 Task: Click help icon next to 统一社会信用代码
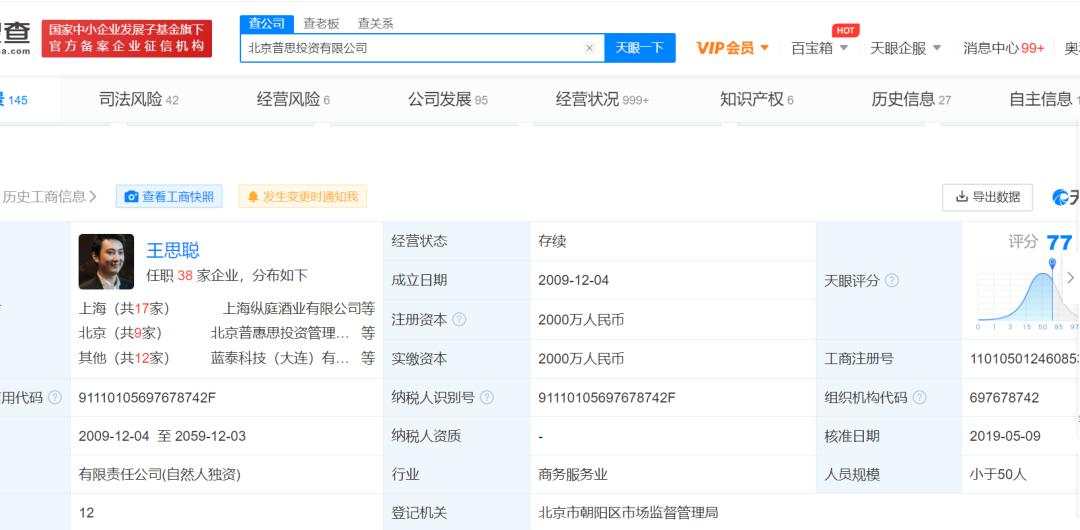click(x=55, y=398)
